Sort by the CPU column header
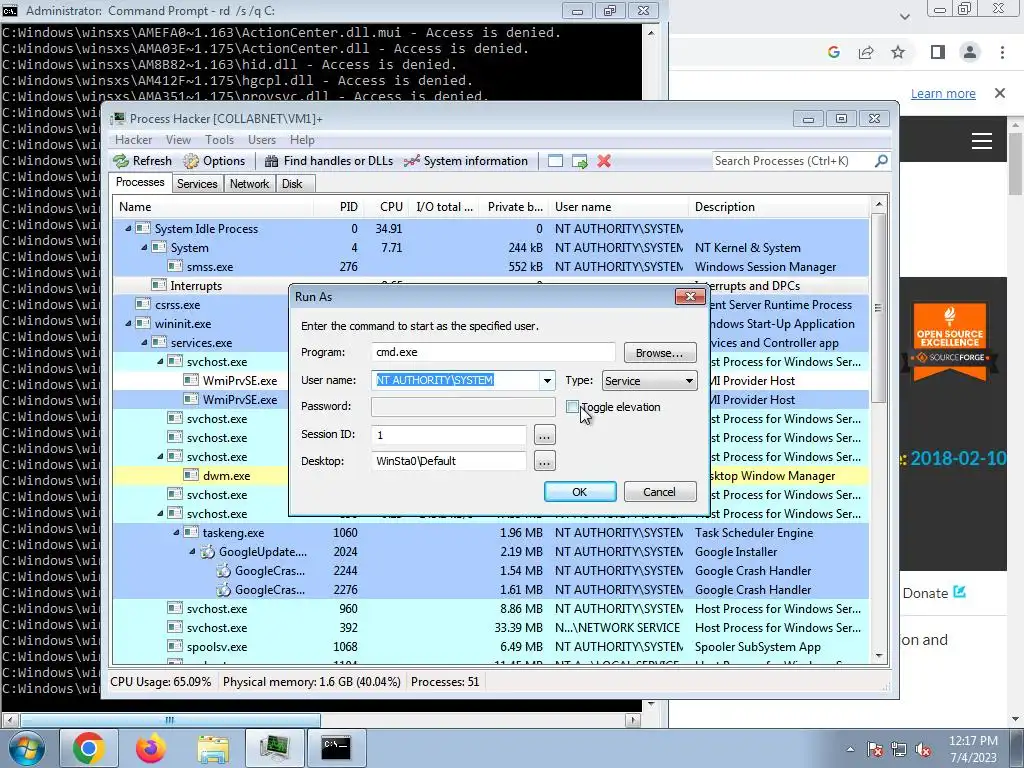Image resolution: width=1024 pixels, height=768 pixels. [x=387, y=207]
